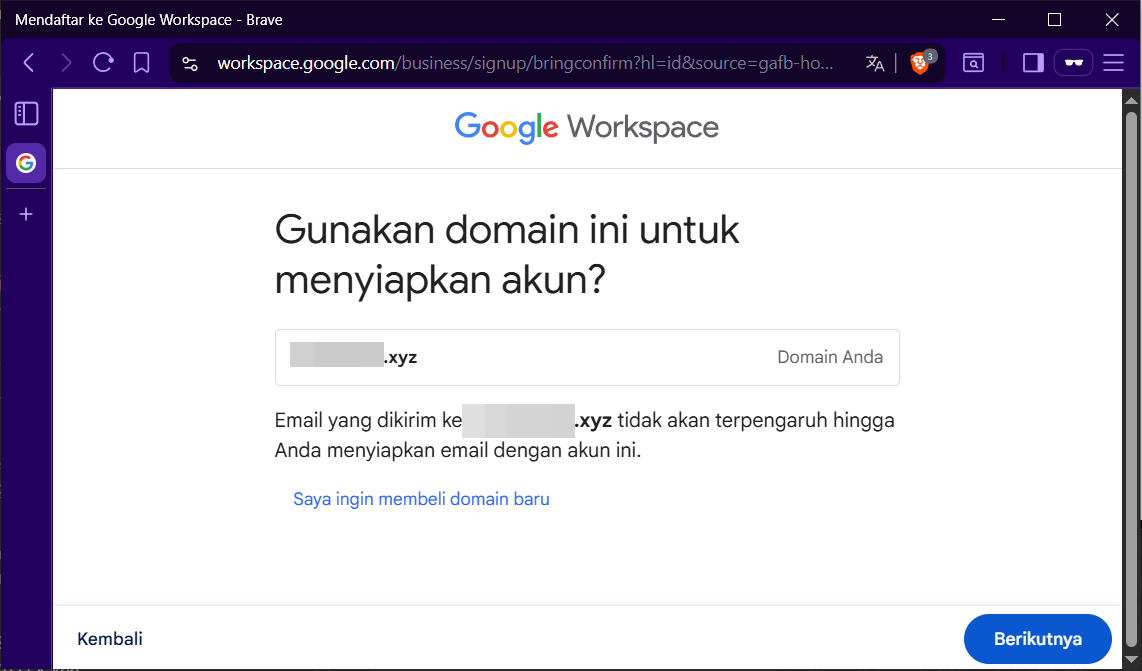Minimize the Brave window
This screenshot has width=1142, height=671.
click(x=999, y=20)
